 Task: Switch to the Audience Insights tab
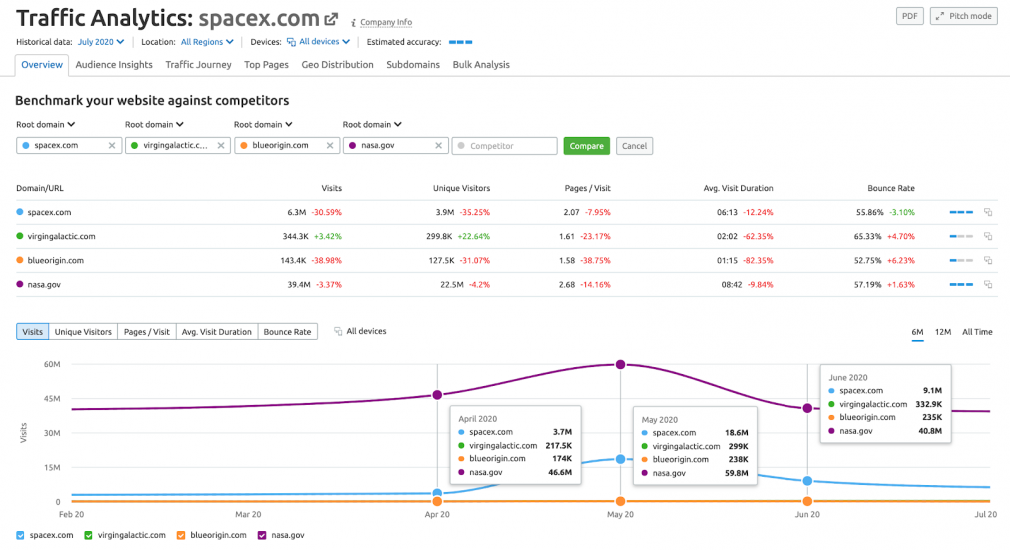point(114,64)
